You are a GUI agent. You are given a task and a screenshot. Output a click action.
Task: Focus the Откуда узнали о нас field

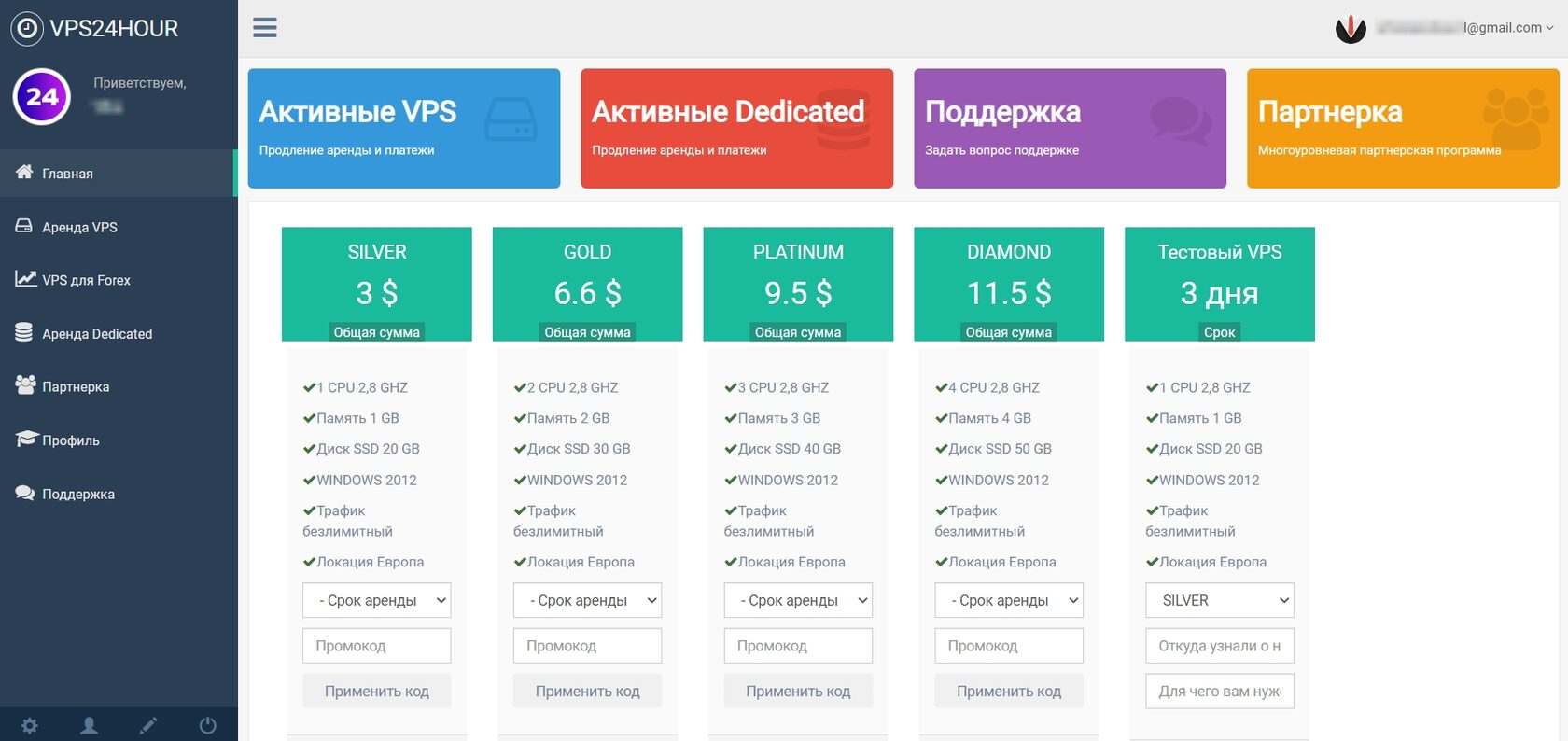[x=1220, y=646]
